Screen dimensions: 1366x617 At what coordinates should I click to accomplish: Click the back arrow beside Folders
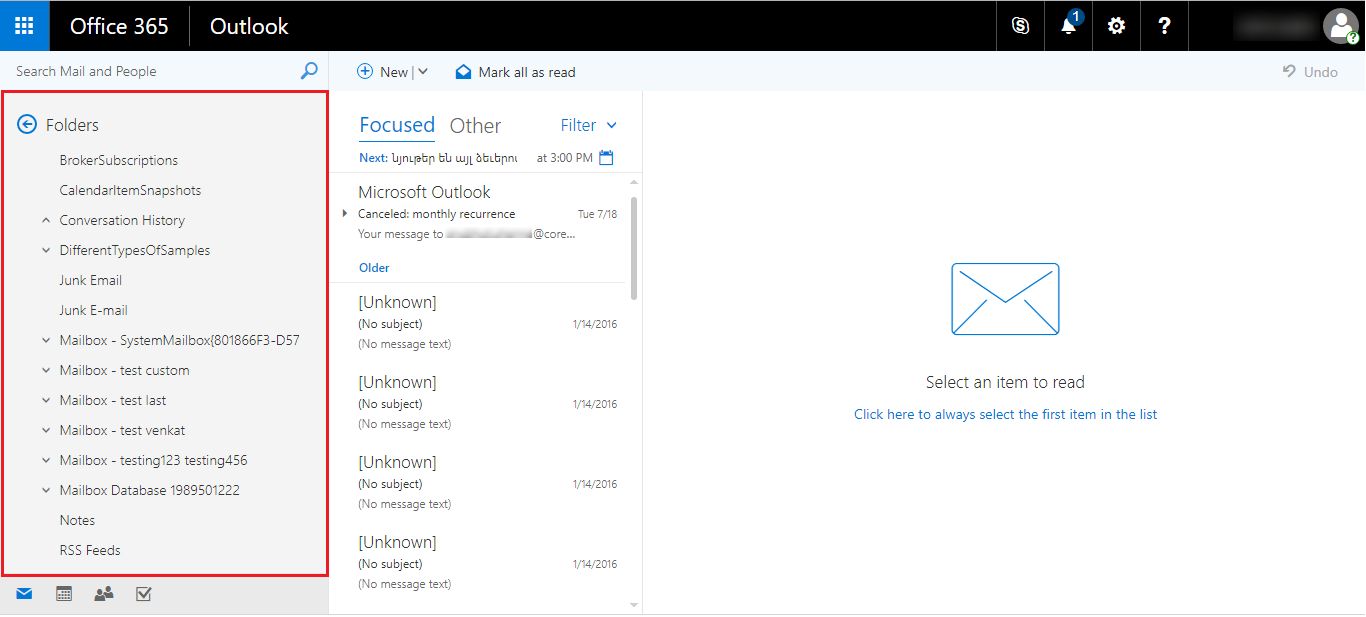pos(27,125)
